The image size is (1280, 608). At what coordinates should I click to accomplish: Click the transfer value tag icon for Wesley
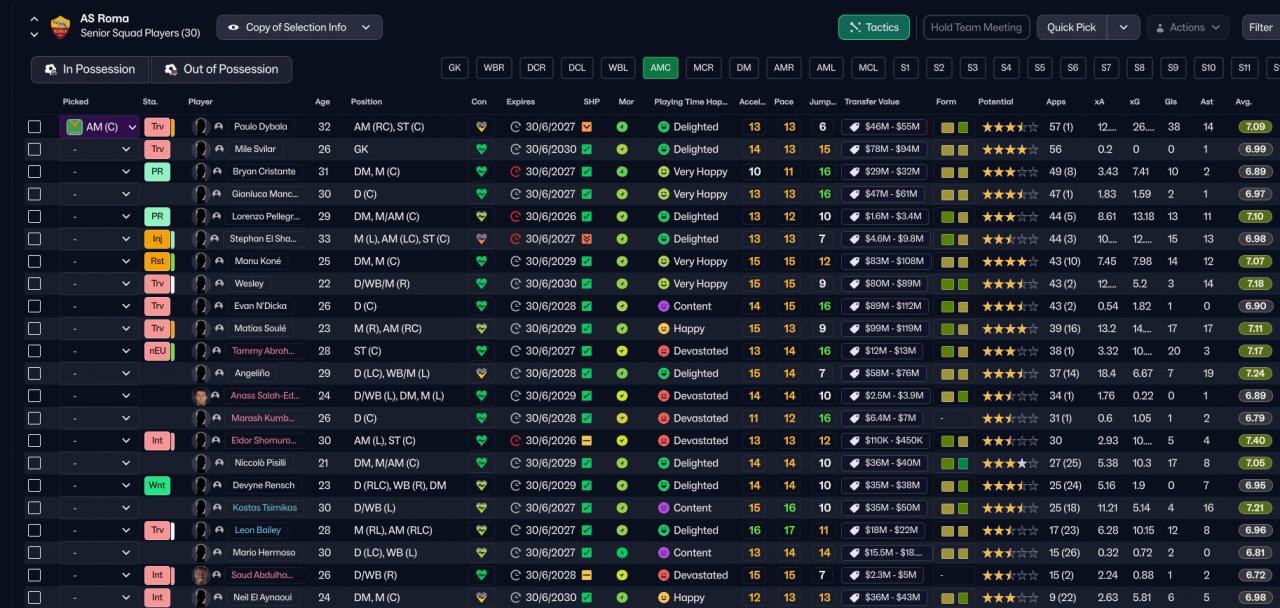click(855, 284)
